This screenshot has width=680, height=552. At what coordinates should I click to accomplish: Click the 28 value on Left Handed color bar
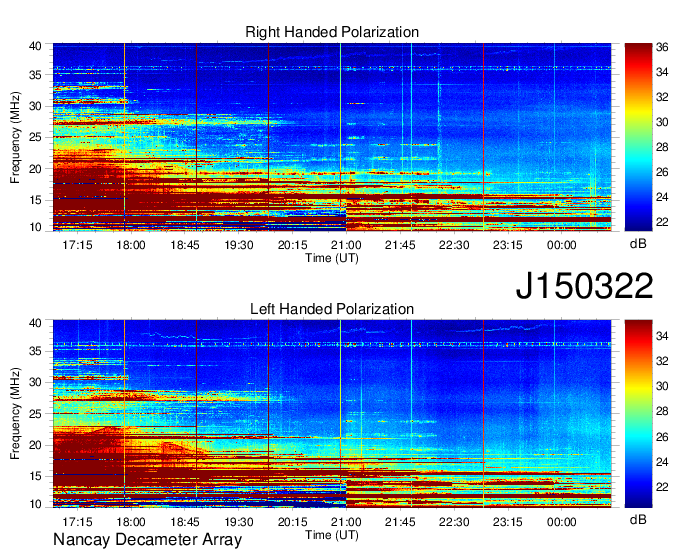(x=662, y=411)
